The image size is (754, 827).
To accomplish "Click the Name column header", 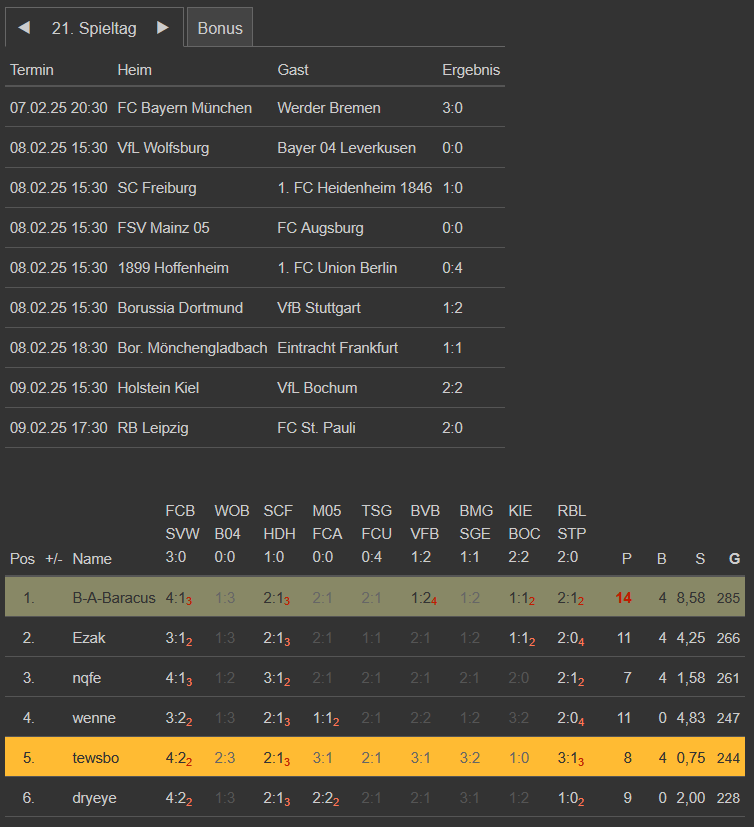I will 92,559.
